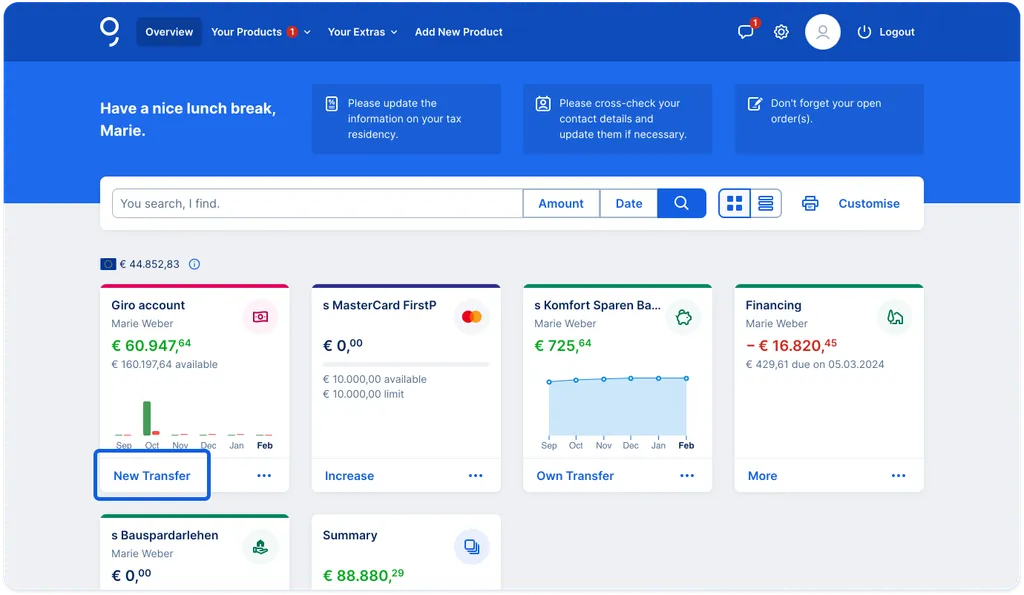Click the s MasterCard FirstP title
This screenshot has width=1024, height=595.
pyautogui.click(x=379, y=305)
